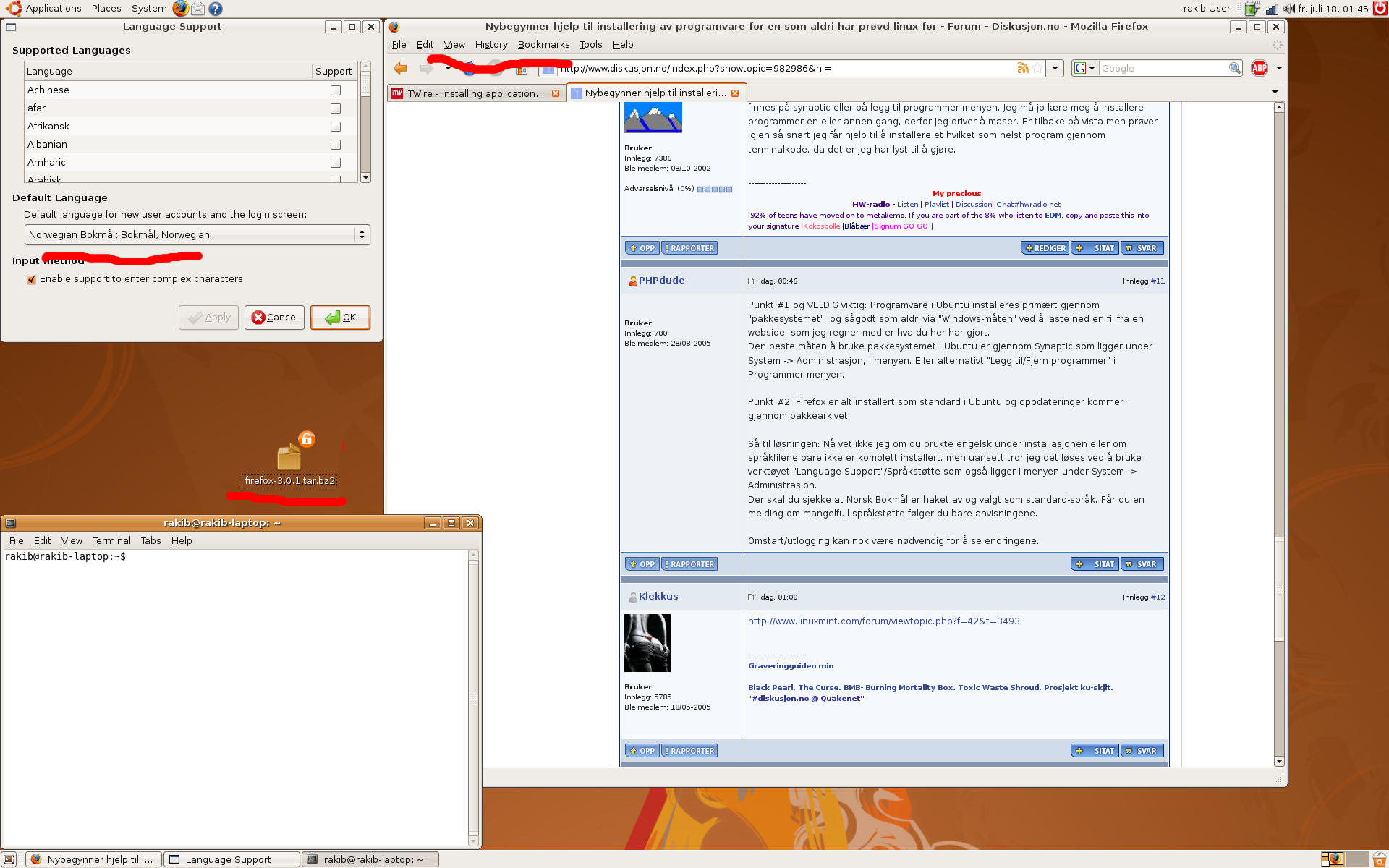
Task: Close the iTWire tab with its X
Action: [556, 93]
